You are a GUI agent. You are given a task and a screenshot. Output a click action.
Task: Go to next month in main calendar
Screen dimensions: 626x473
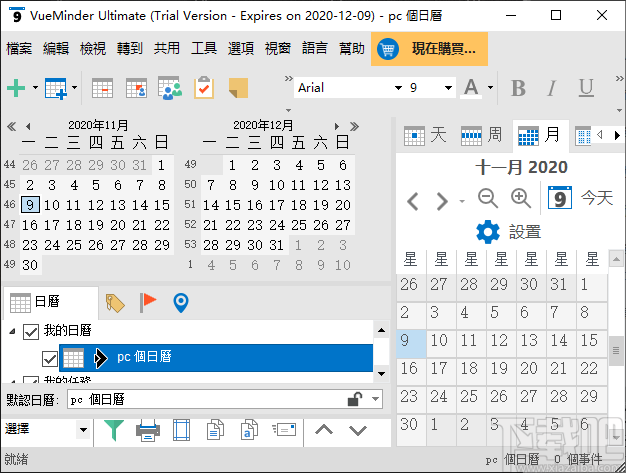click(x=442, y=201)
